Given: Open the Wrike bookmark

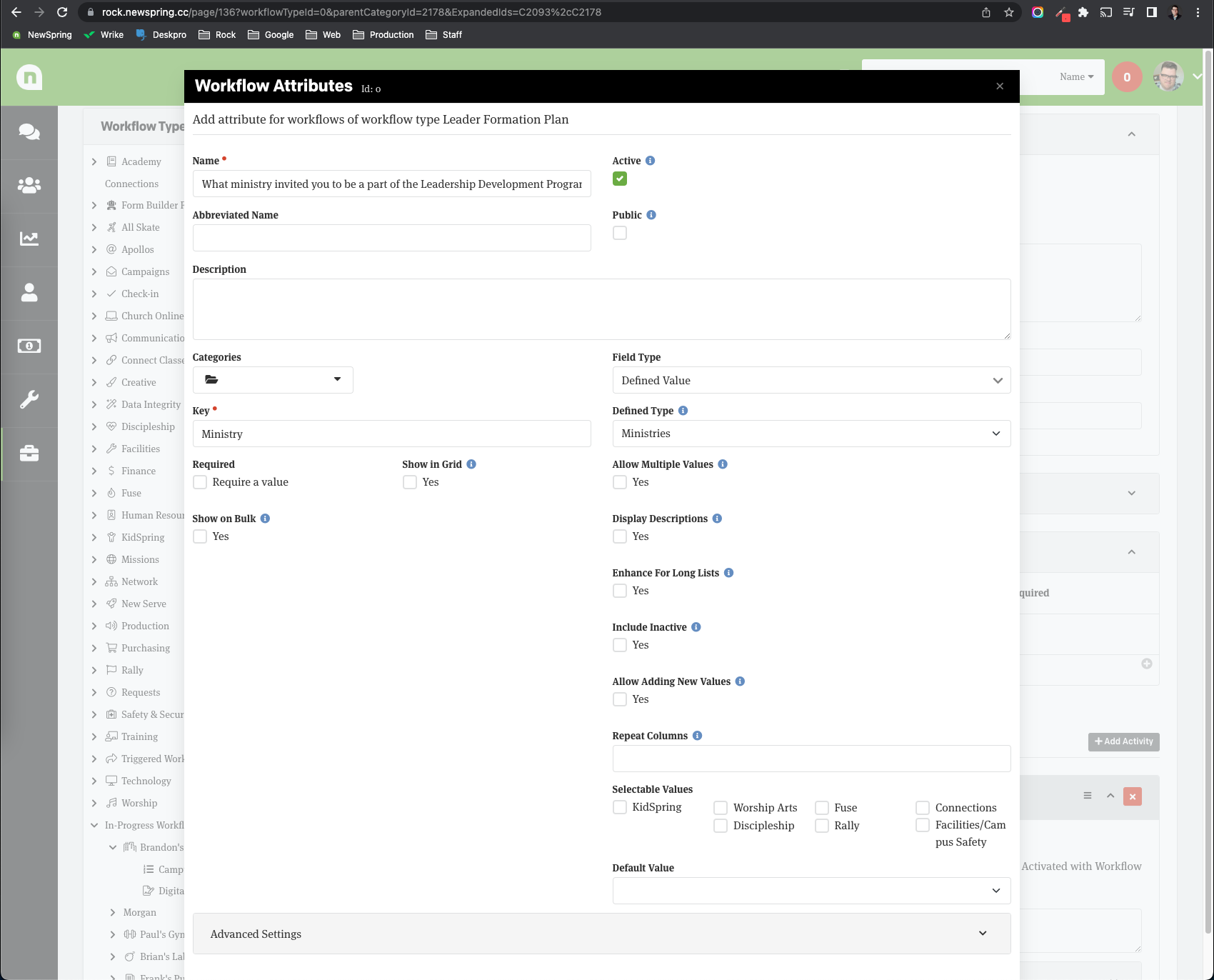Looking at the screenshot, I should point(104,35).
